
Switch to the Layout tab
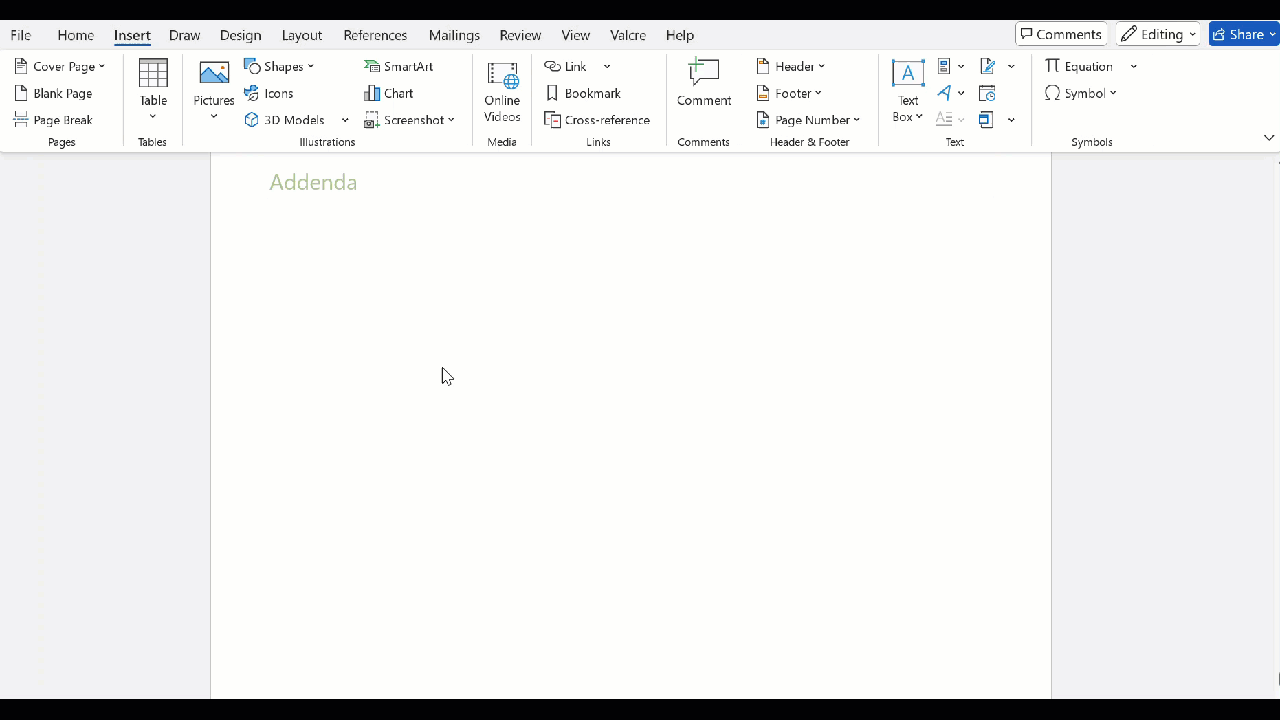(x=302, y=35)
